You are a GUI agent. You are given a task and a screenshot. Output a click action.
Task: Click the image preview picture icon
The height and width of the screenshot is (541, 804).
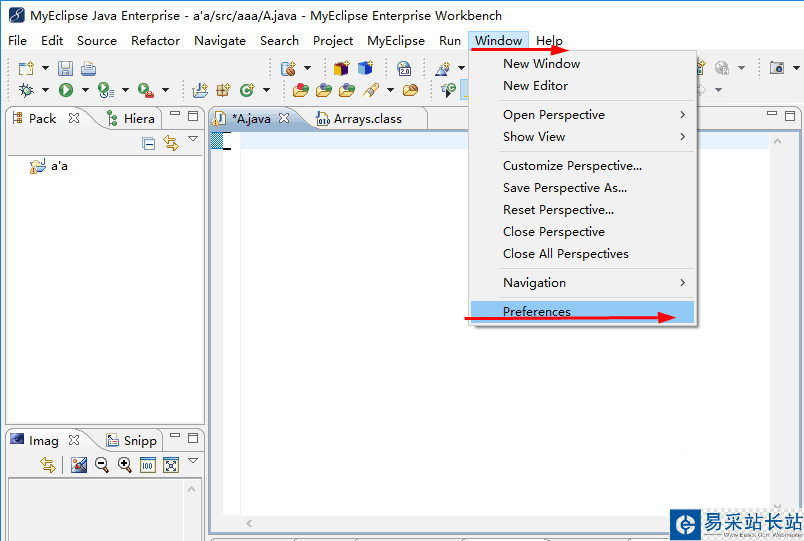[79, 465]
